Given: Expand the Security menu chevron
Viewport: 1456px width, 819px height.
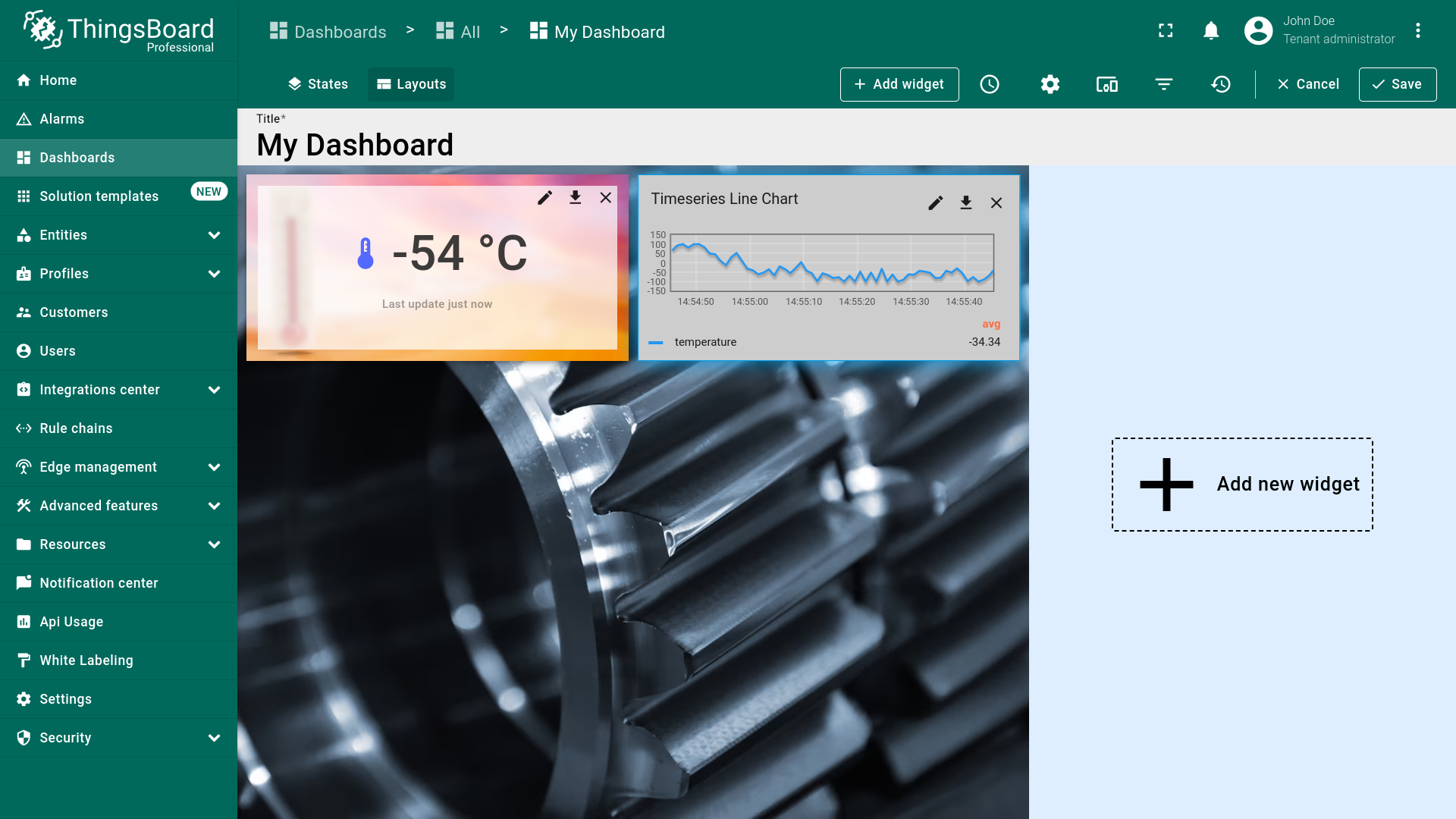Looking at the screenshot, I should 214,738.
